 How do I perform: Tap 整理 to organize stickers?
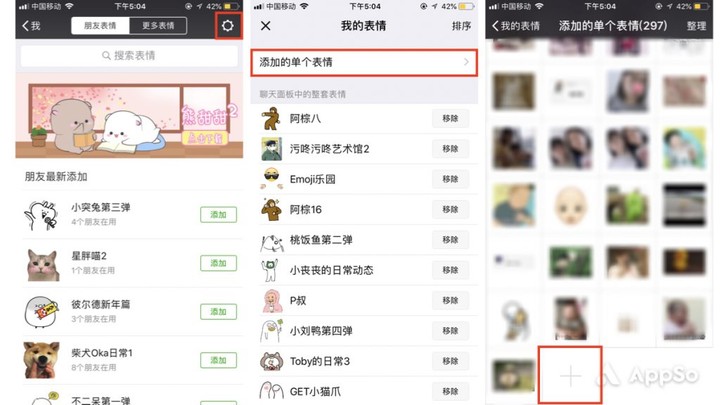click(696, 26)
